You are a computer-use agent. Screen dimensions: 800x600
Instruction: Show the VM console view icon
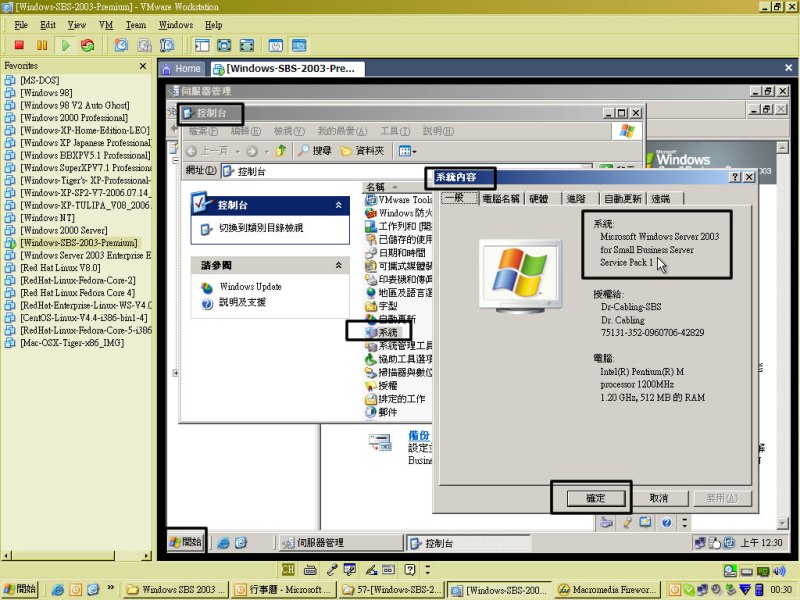(x=299, y=45)
